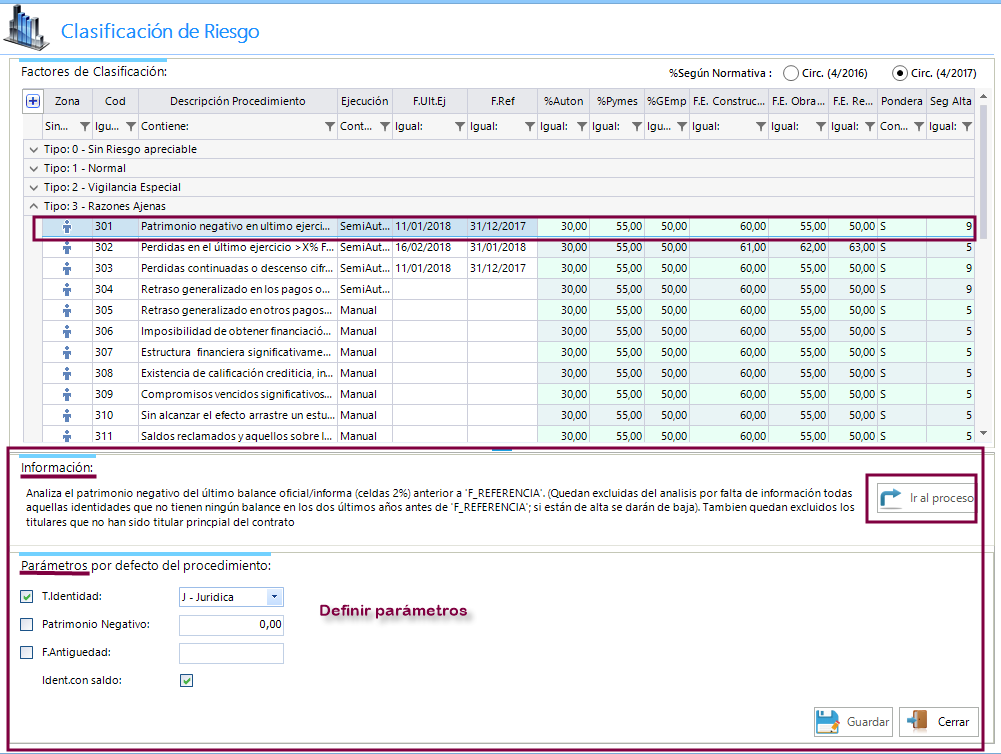The image size is (1001, 754).
Task: Click the Ir al proceso button
Action: [924, 498]
